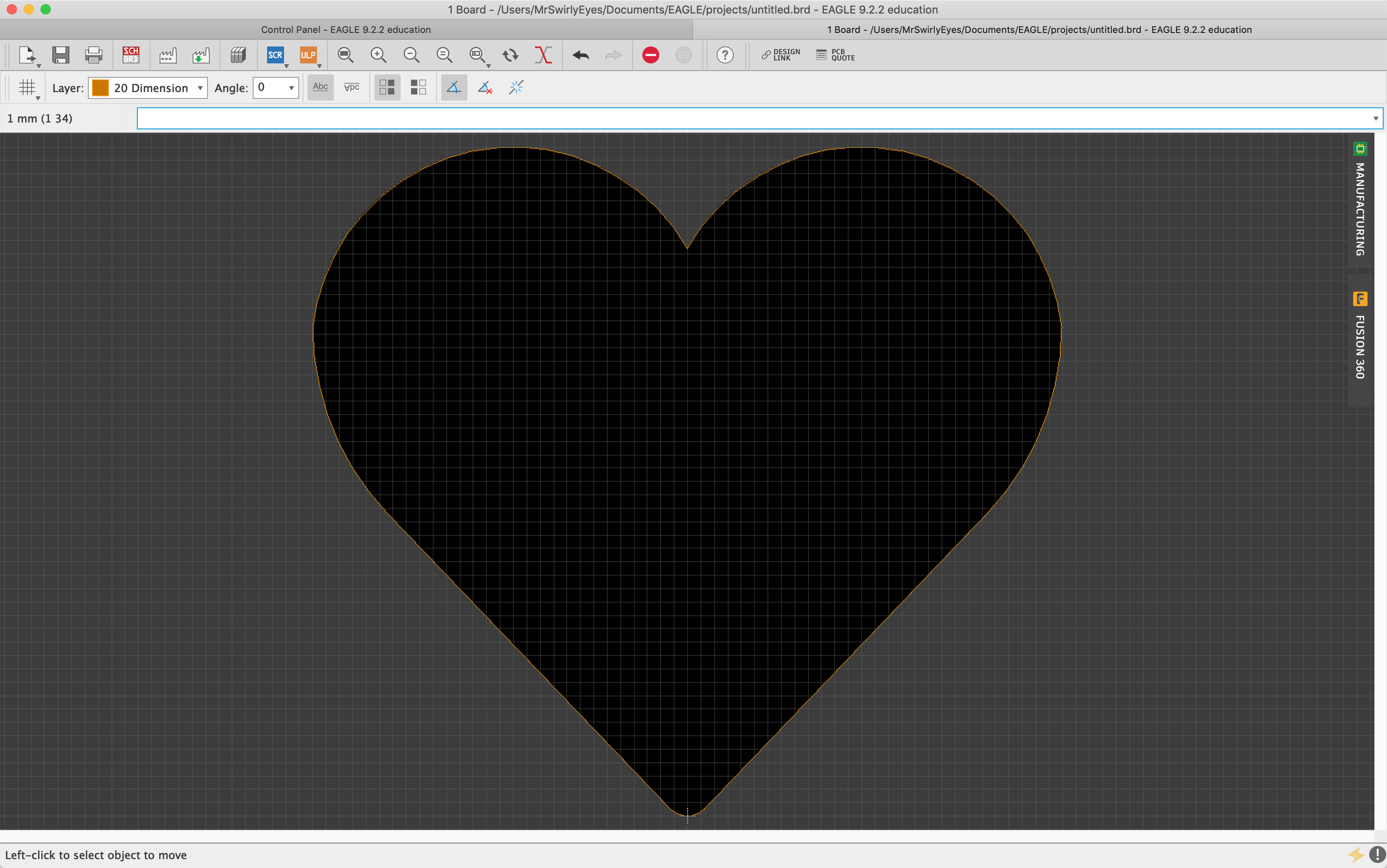Expand the Angle value dropdown
This screenshot has height=868, width=1387.
click(x=291, y=88)
